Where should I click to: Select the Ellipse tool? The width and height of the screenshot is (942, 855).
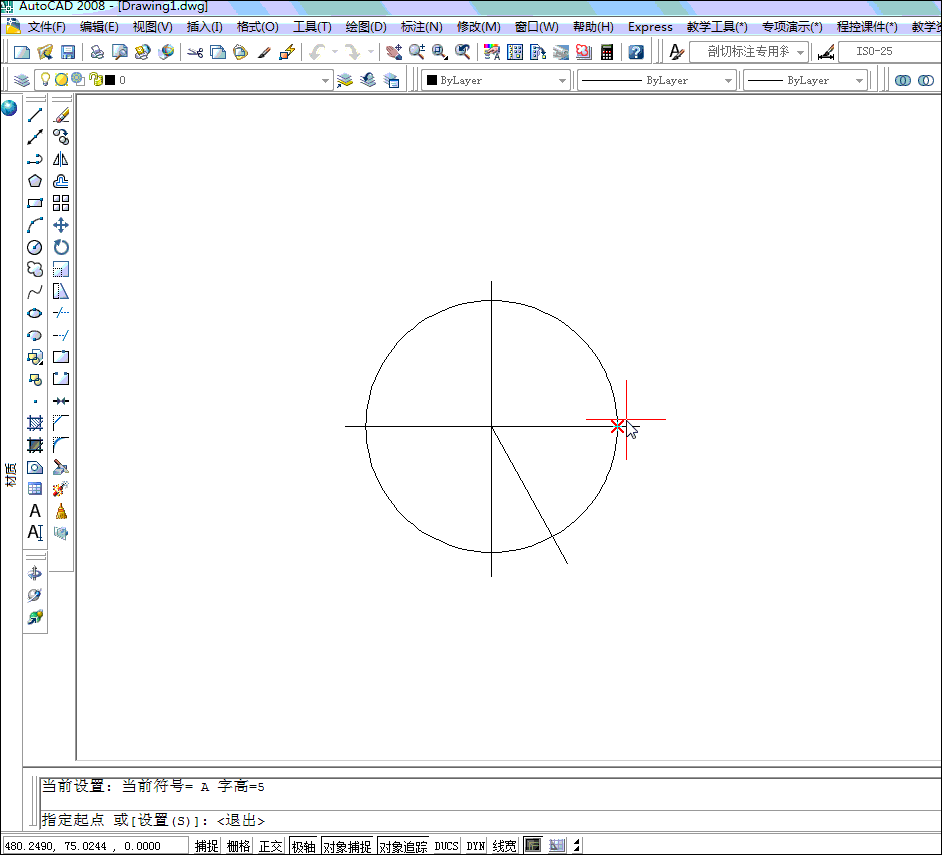point(35,313)
